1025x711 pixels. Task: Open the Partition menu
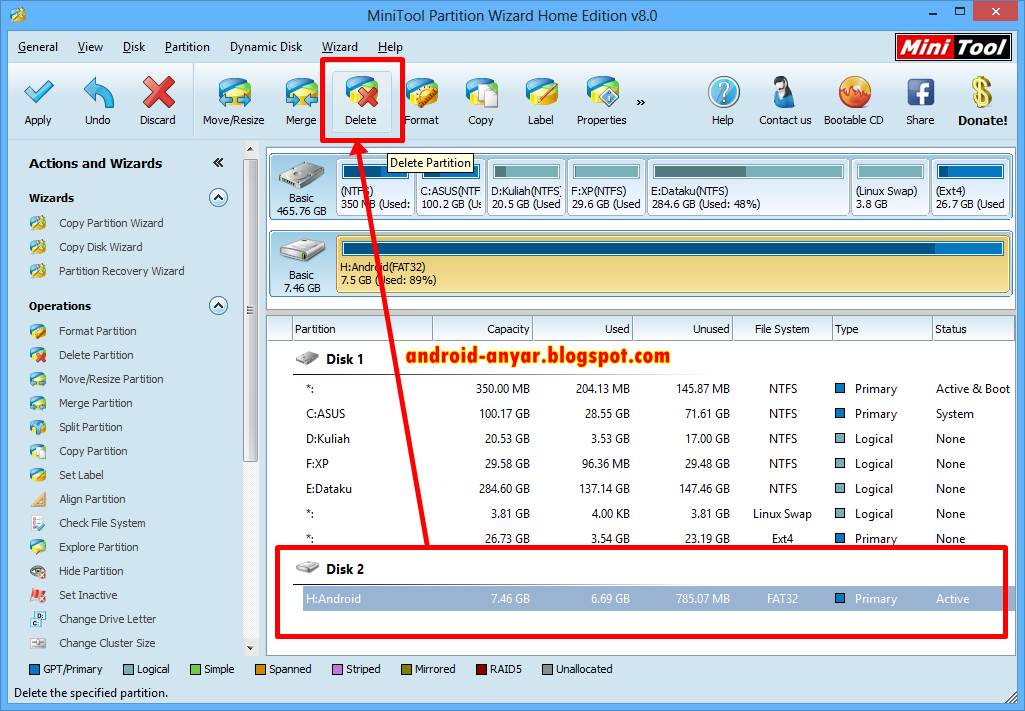(187, 47)
